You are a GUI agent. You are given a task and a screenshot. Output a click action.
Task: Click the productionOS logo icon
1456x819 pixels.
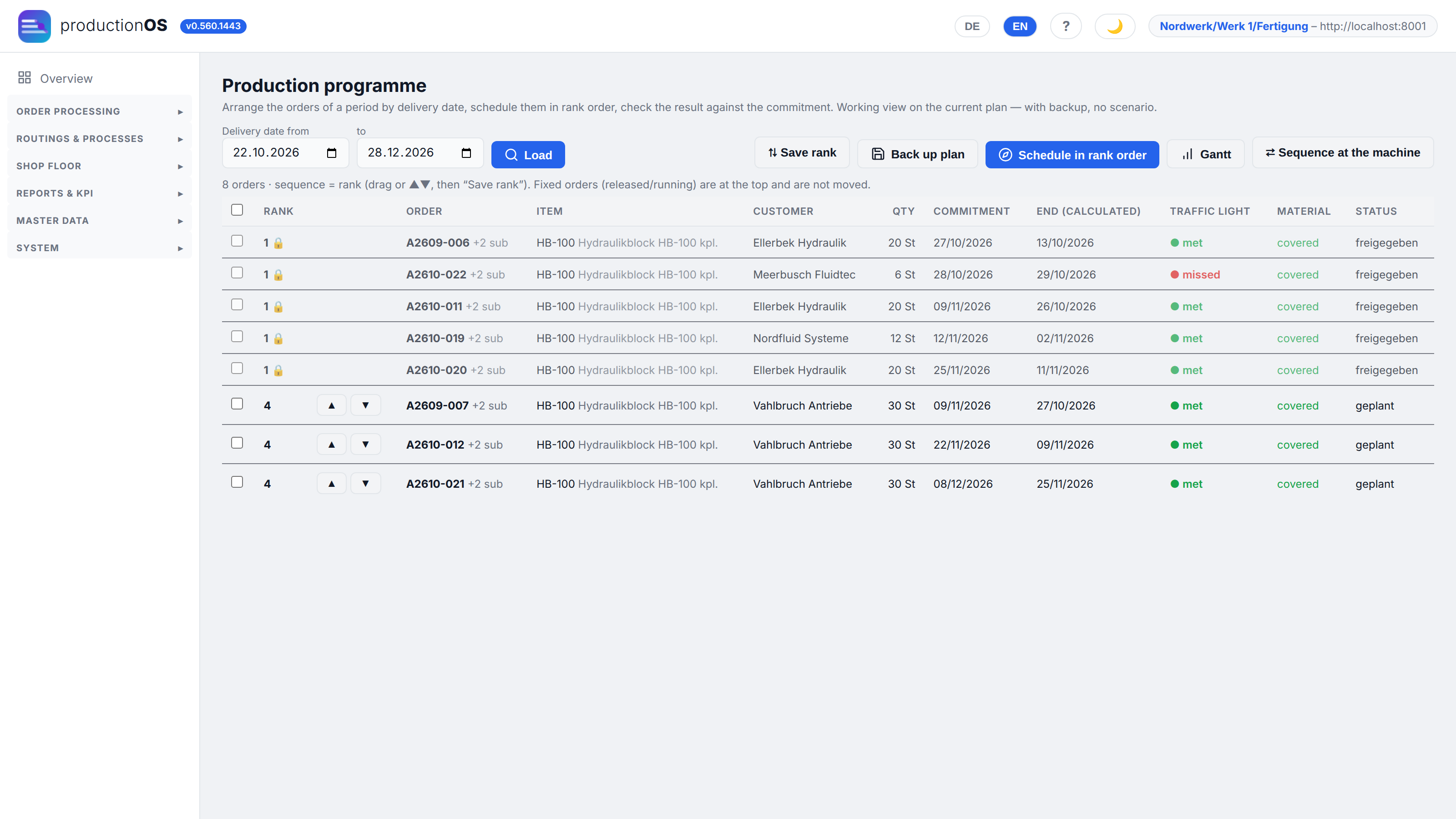(x=35, y=26)
